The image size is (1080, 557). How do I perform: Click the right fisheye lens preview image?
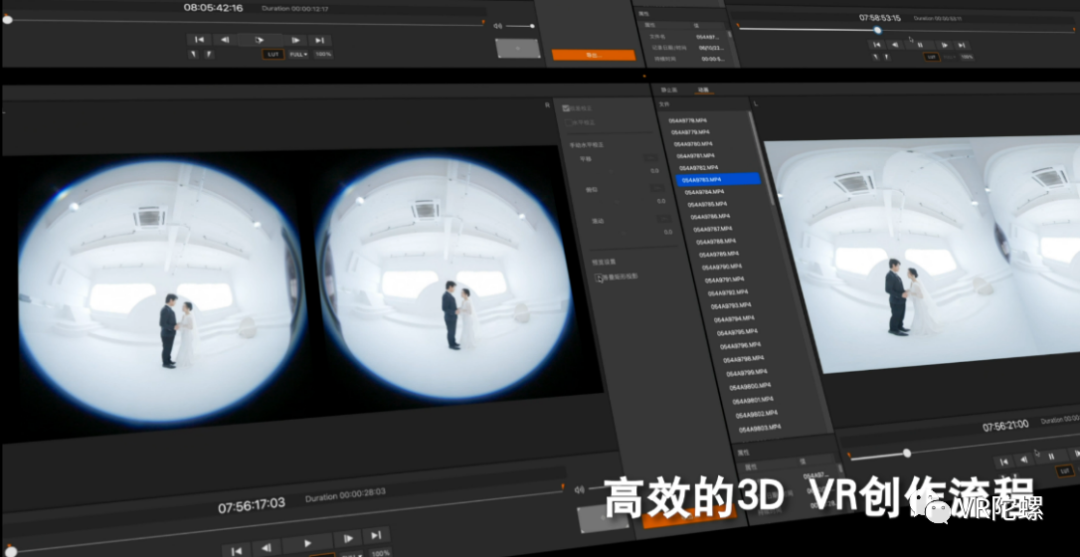(x=444, y=278)
